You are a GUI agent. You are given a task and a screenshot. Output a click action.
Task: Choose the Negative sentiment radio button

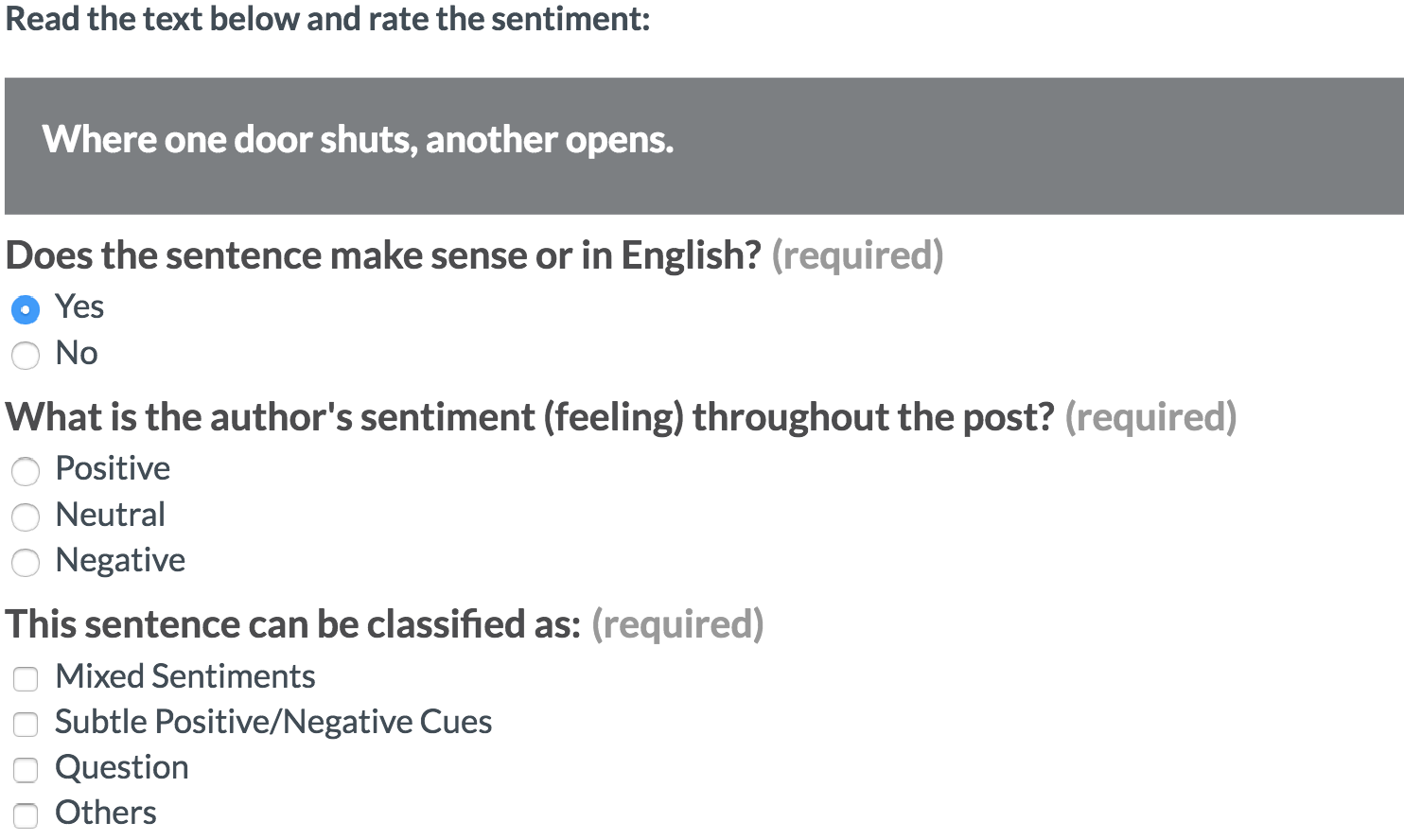[26, 563]
